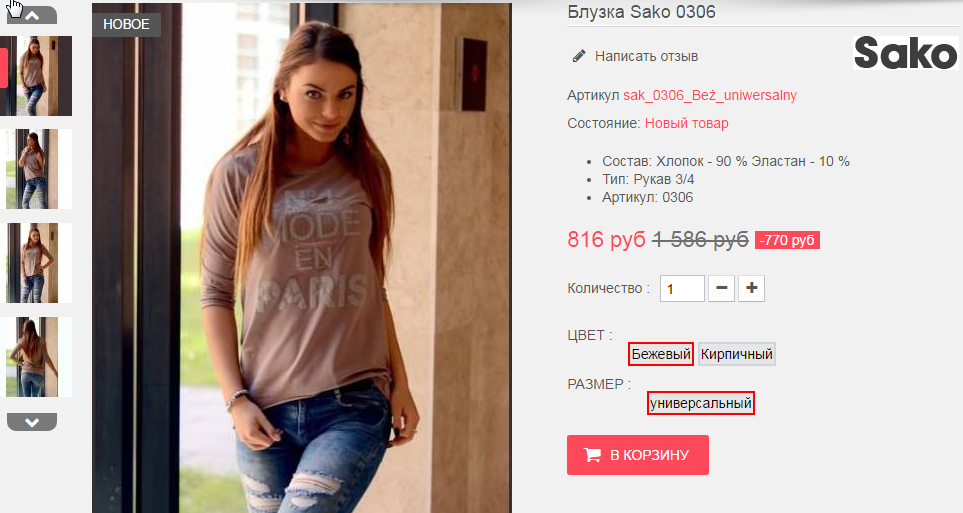Click the main product photo to enlarge

(x=302, y=258)
